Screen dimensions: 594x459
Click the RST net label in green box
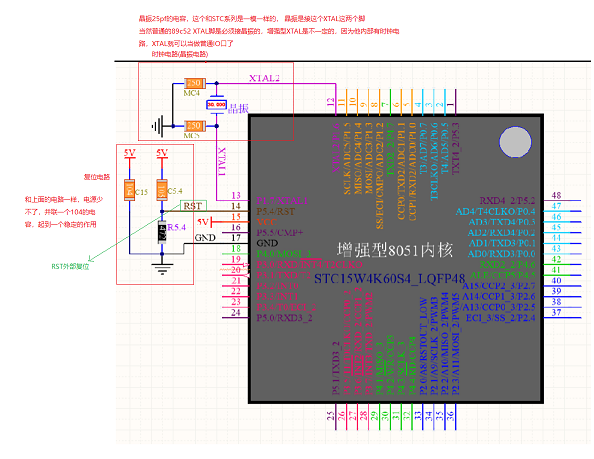pos(193,206)
